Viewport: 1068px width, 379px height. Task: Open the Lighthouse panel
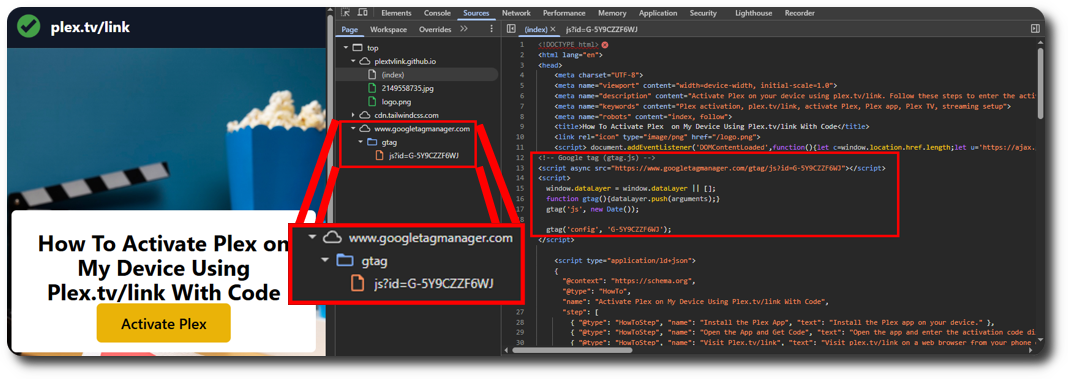click(x=753, y=13)
